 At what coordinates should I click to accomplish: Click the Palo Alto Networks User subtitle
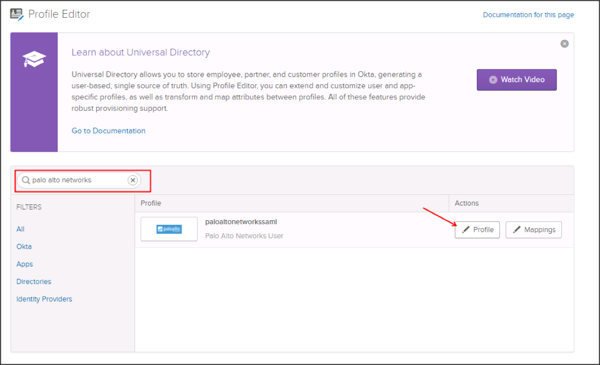click(x=244, y=236)
